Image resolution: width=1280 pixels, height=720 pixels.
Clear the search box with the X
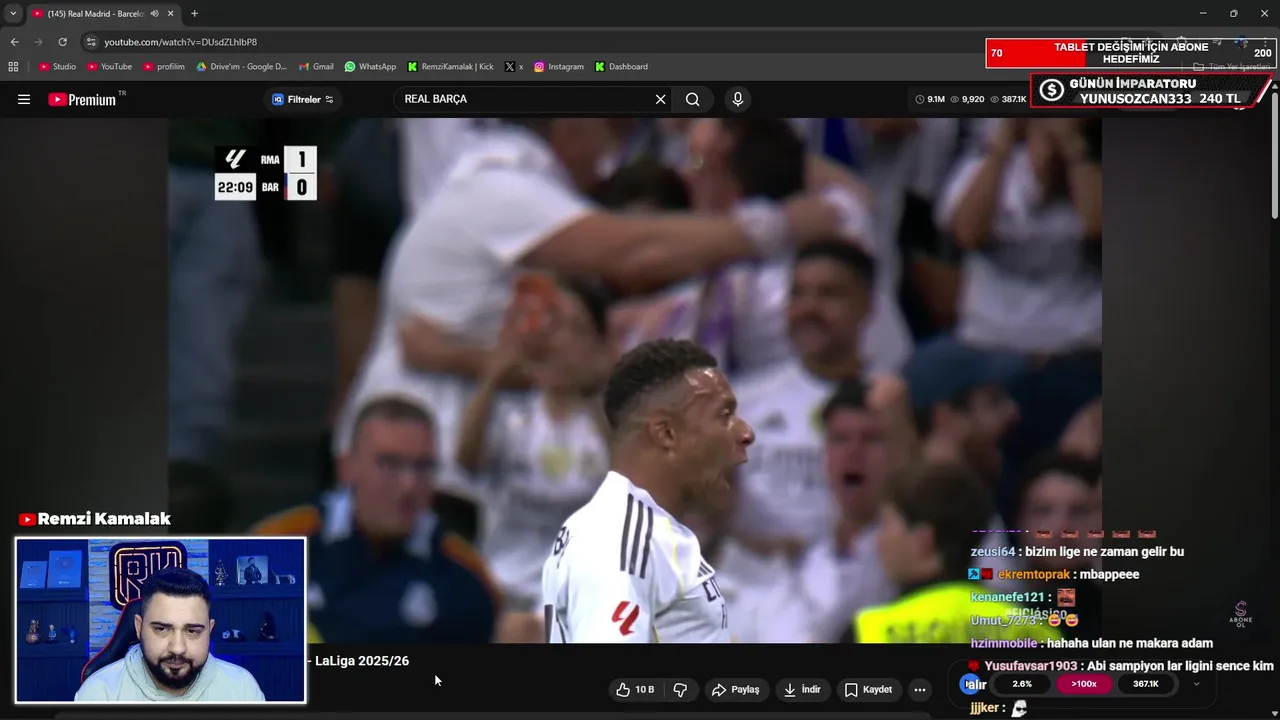(x=660, y=99)
